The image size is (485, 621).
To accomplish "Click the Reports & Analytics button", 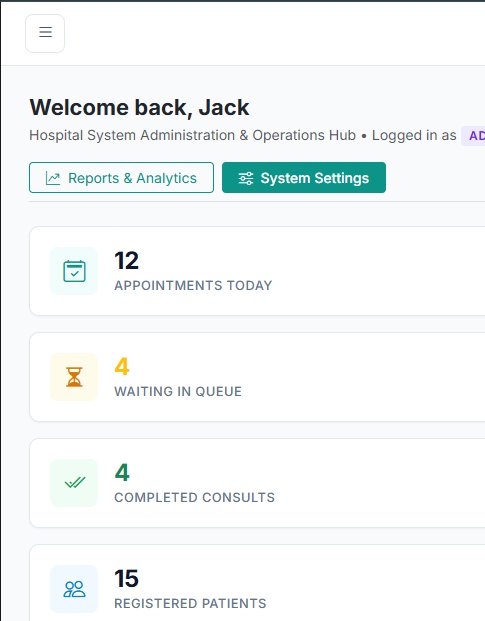I will (x=121, y=178).
